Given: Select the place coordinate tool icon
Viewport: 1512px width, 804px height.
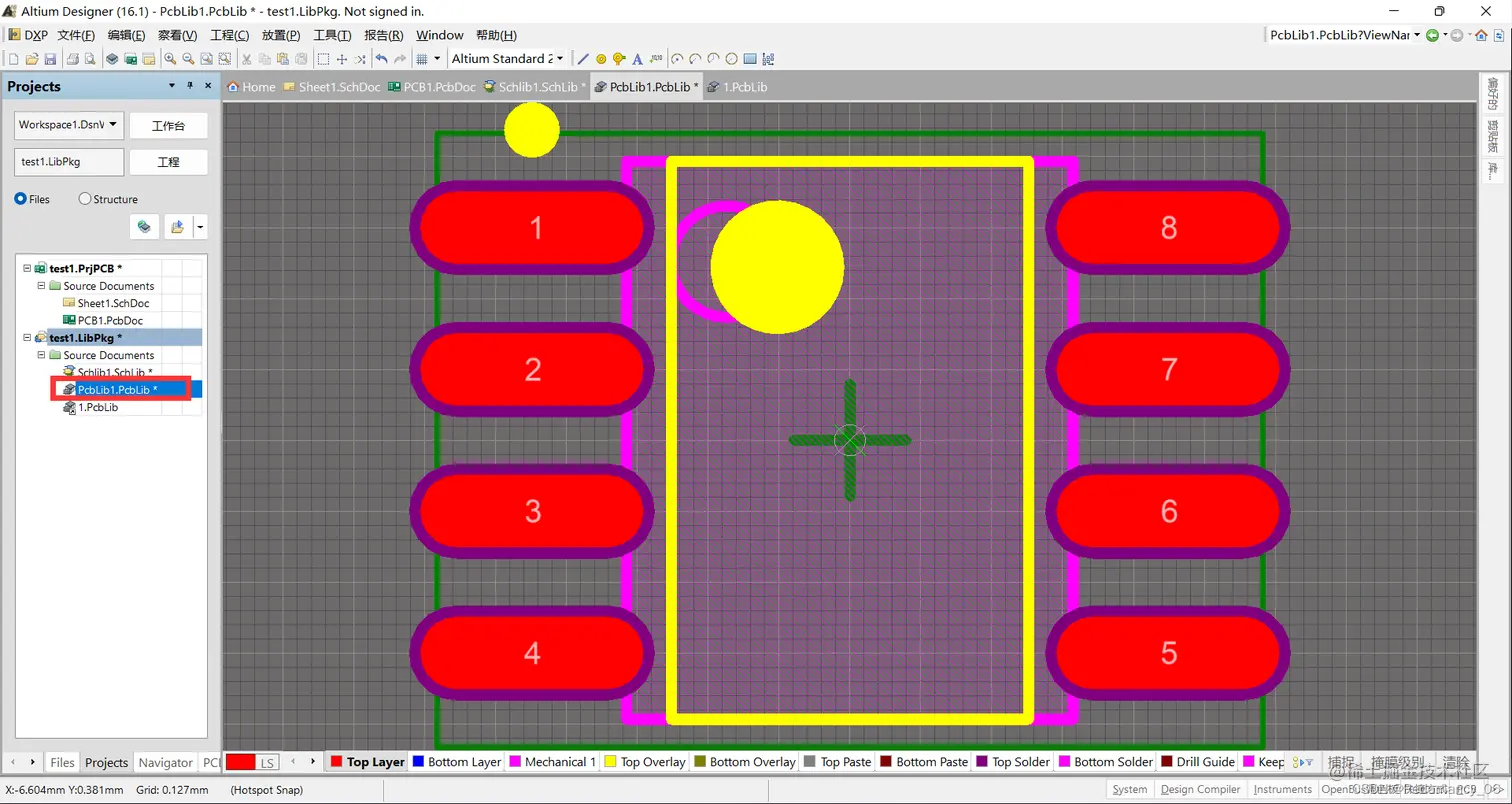Looking at the screenshot, I should pyautogui.click(x=656, y=59).
